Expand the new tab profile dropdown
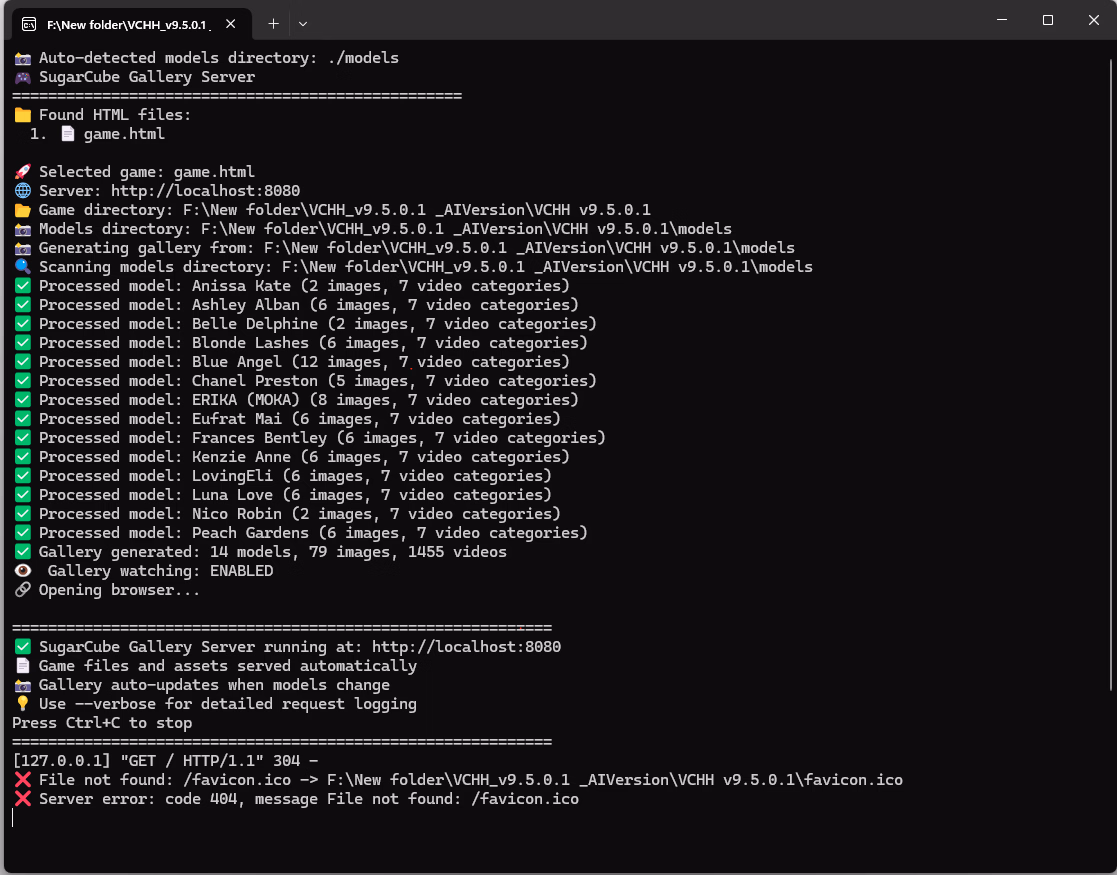 coord(303,24)
